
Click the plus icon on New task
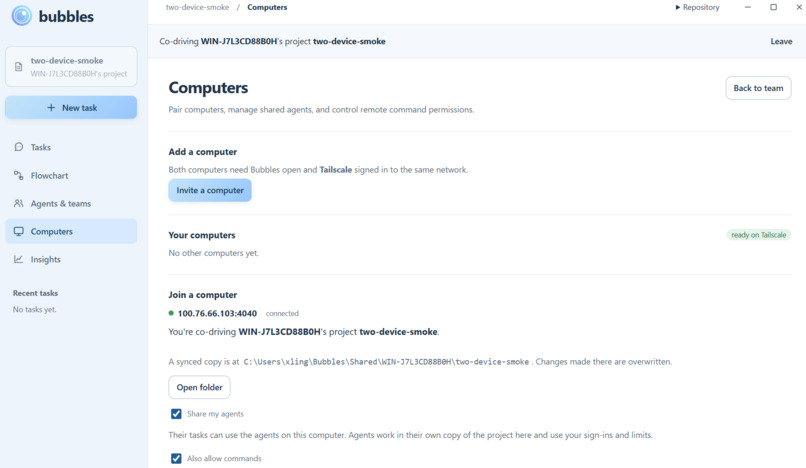tap(51, 107)
